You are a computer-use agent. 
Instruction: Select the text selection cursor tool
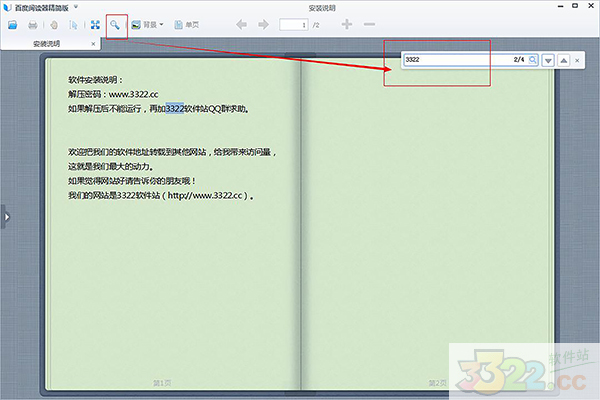(73, 25)
